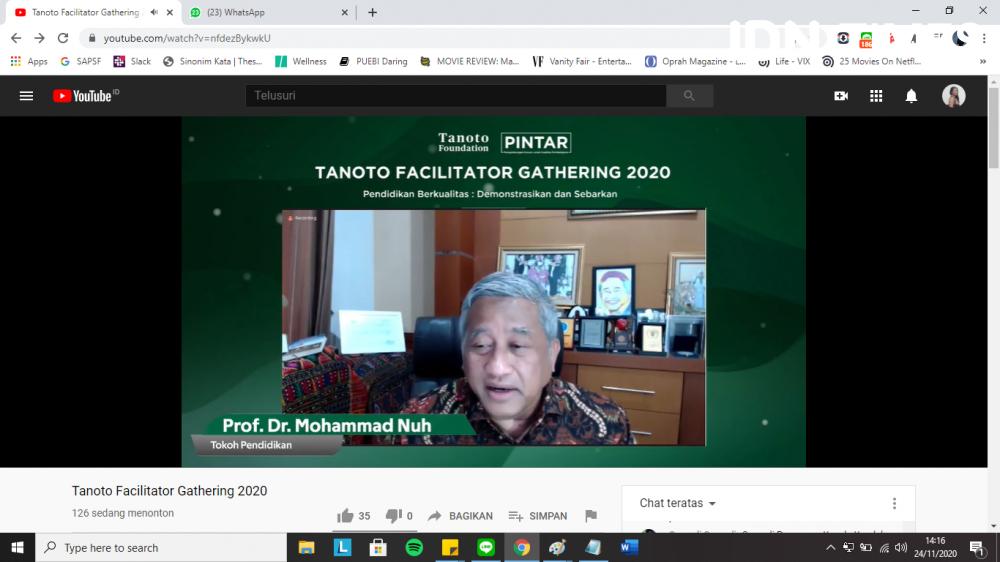Report the video using the flag icon
The width and height of the screenshot is (1000, 562).
pyautogui.click(x=591, y=515)
